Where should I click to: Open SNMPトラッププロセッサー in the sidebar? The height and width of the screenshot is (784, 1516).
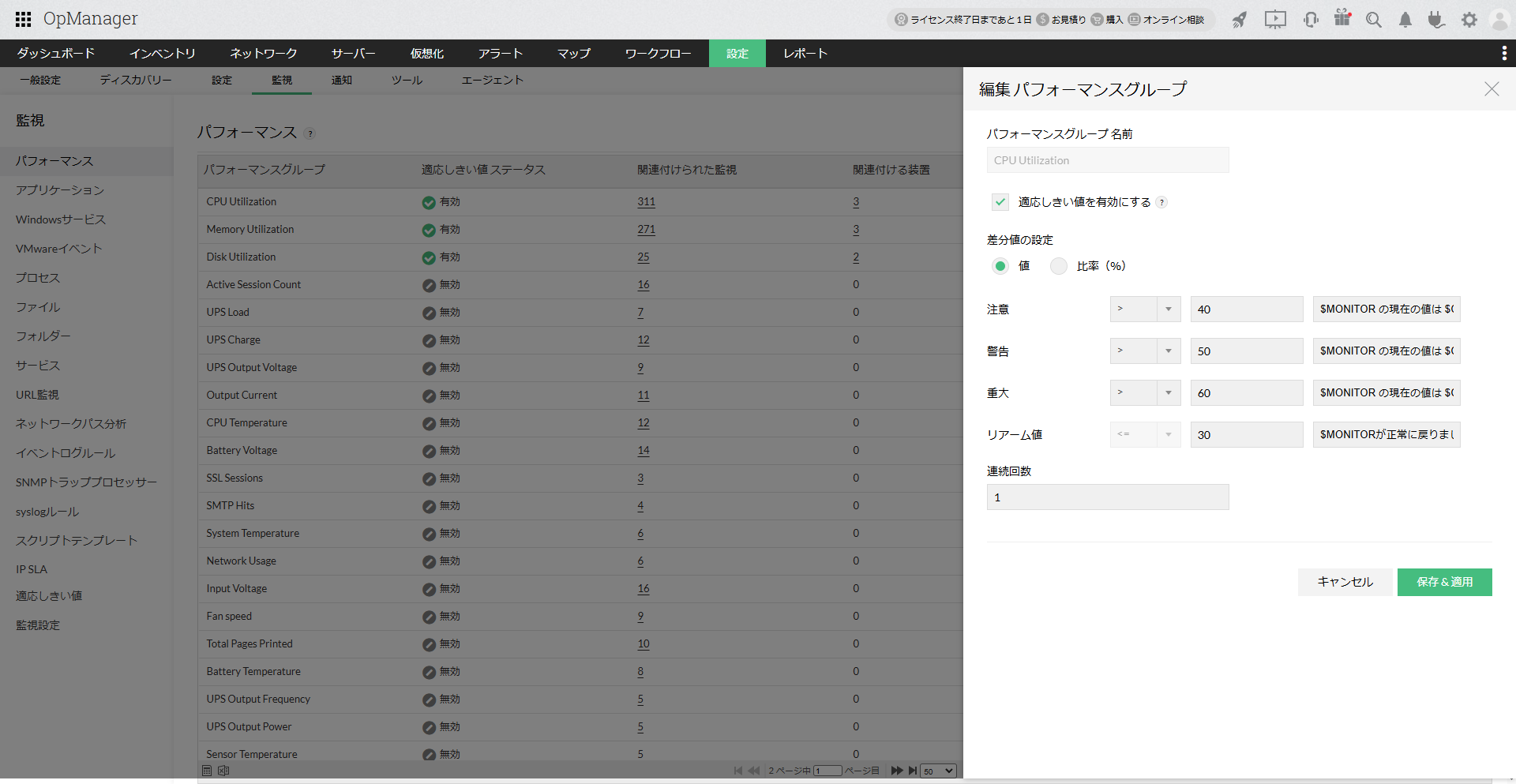click(x=86, y=482)
